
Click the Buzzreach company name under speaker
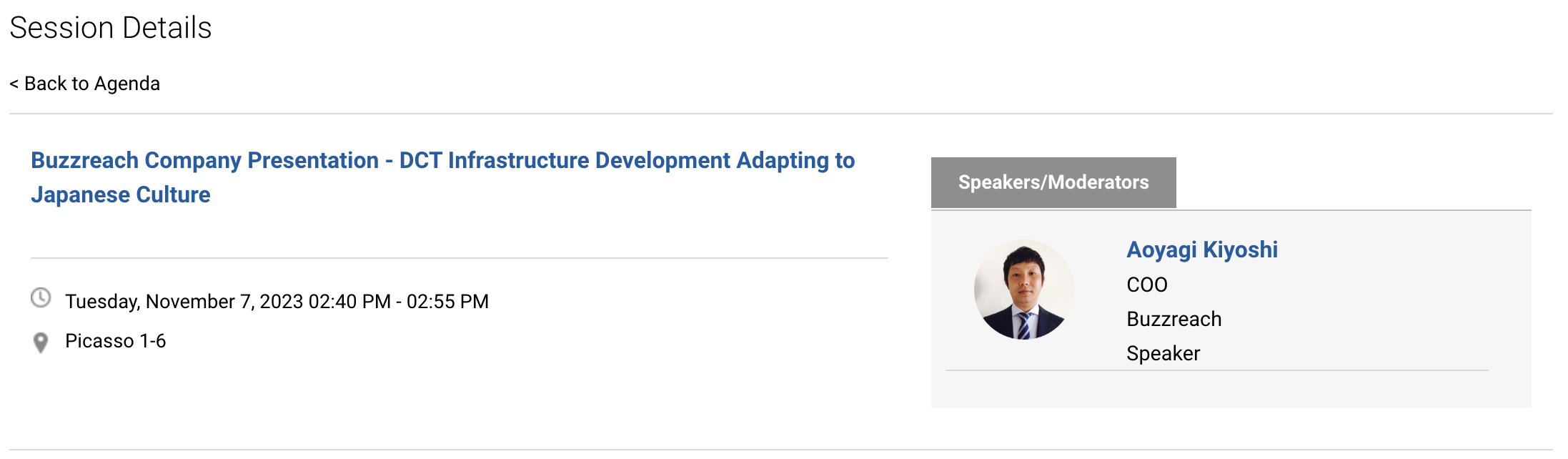1174,319
